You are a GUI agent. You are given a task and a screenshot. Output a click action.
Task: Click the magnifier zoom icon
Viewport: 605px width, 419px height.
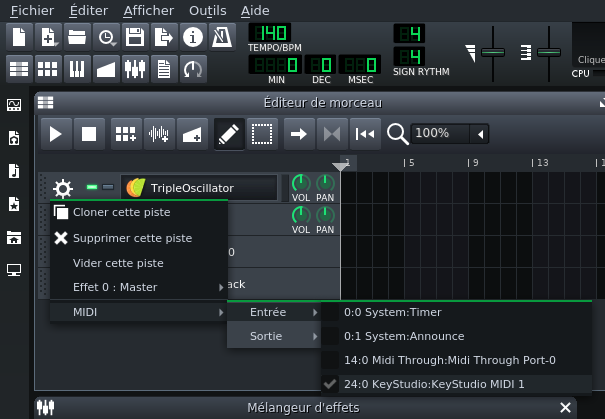[397, 134]
